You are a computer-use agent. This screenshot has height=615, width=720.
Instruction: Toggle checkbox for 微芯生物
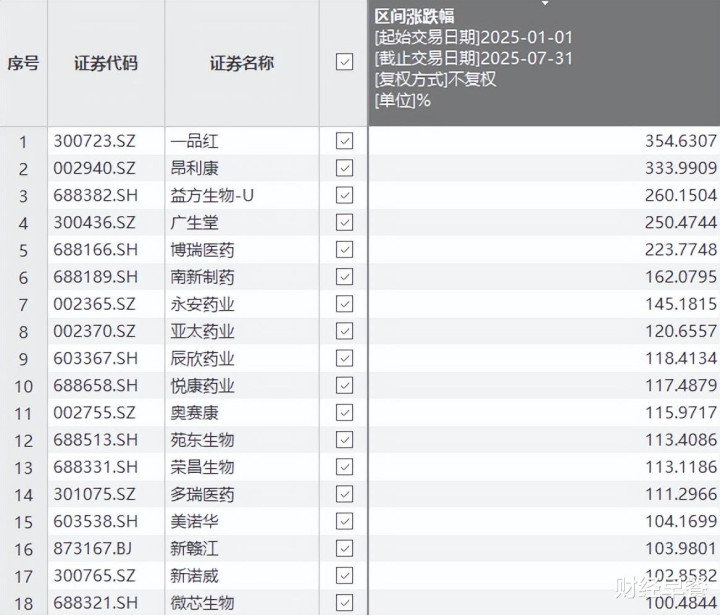(344, 602)
